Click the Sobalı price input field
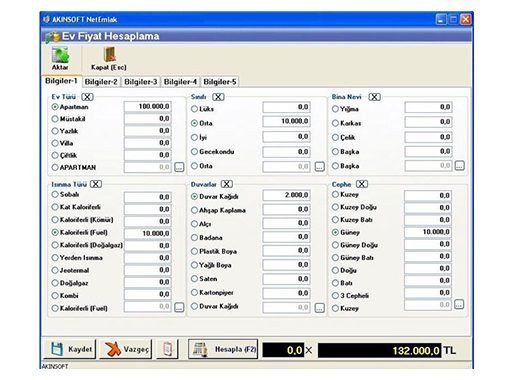This screenshot has height=380, width=510. coord(148,197)
